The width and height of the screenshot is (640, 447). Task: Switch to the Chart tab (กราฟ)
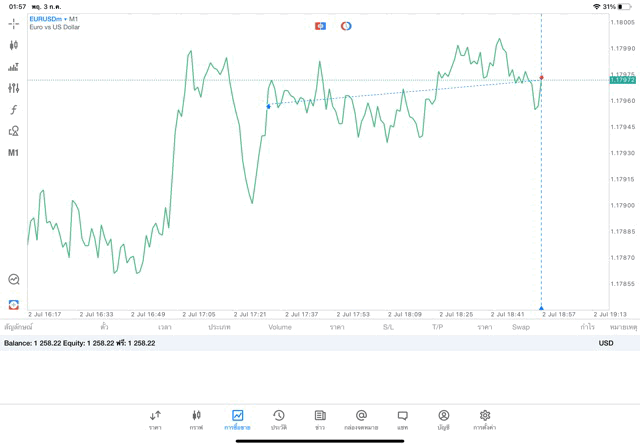[196, 420]
